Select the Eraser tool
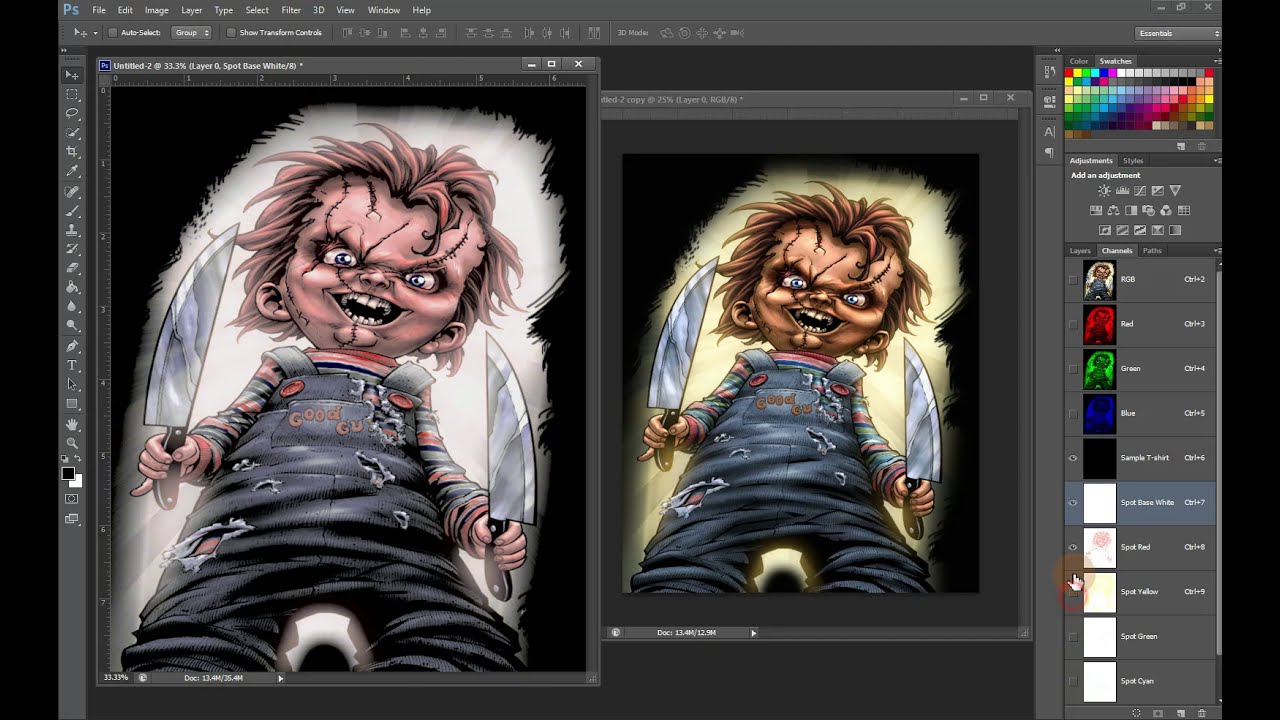The image size is (1280, 720). [x=72, y=268]
